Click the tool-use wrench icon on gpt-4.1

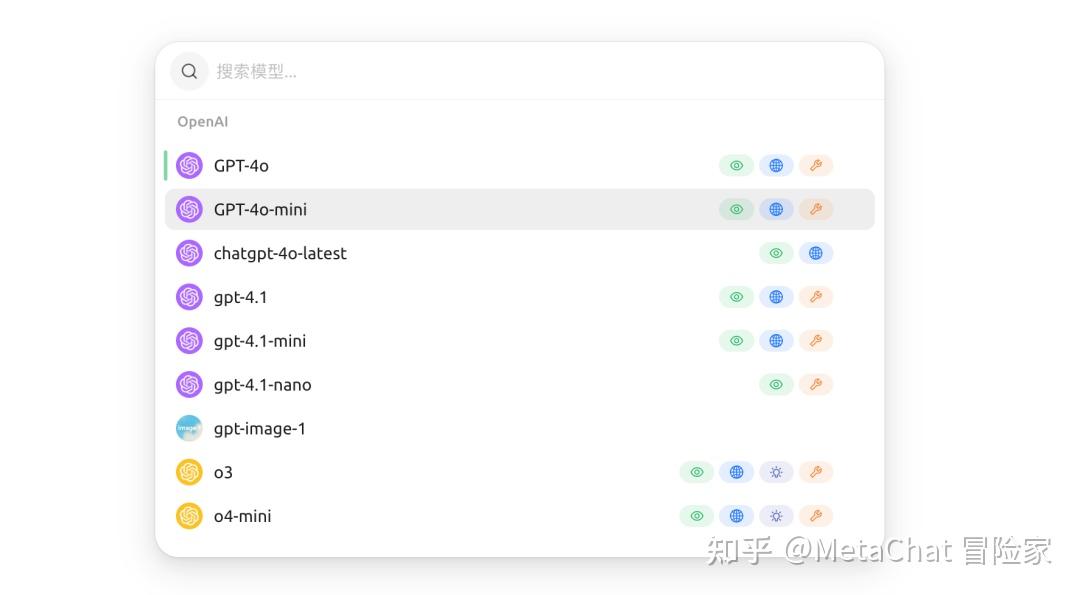[816, 296]
